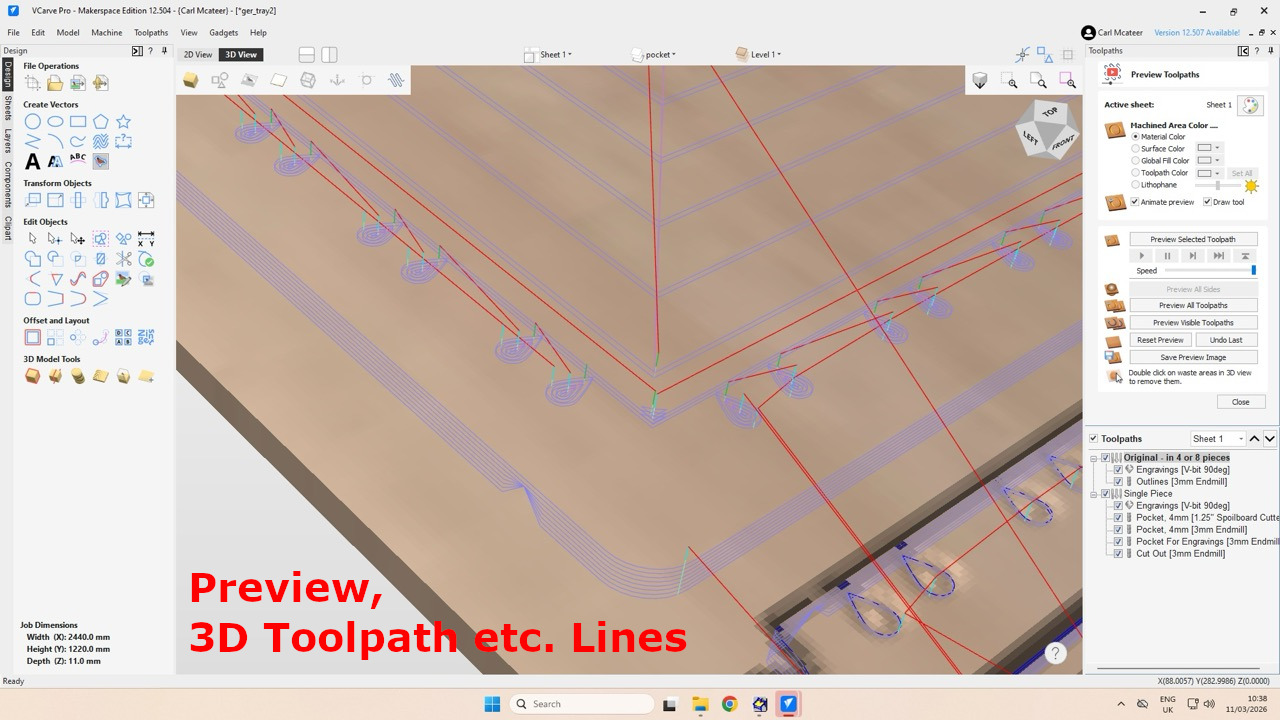Click the Offset Vectors icon
This screenshot has width=1280, height=720.
coord(33,337)
